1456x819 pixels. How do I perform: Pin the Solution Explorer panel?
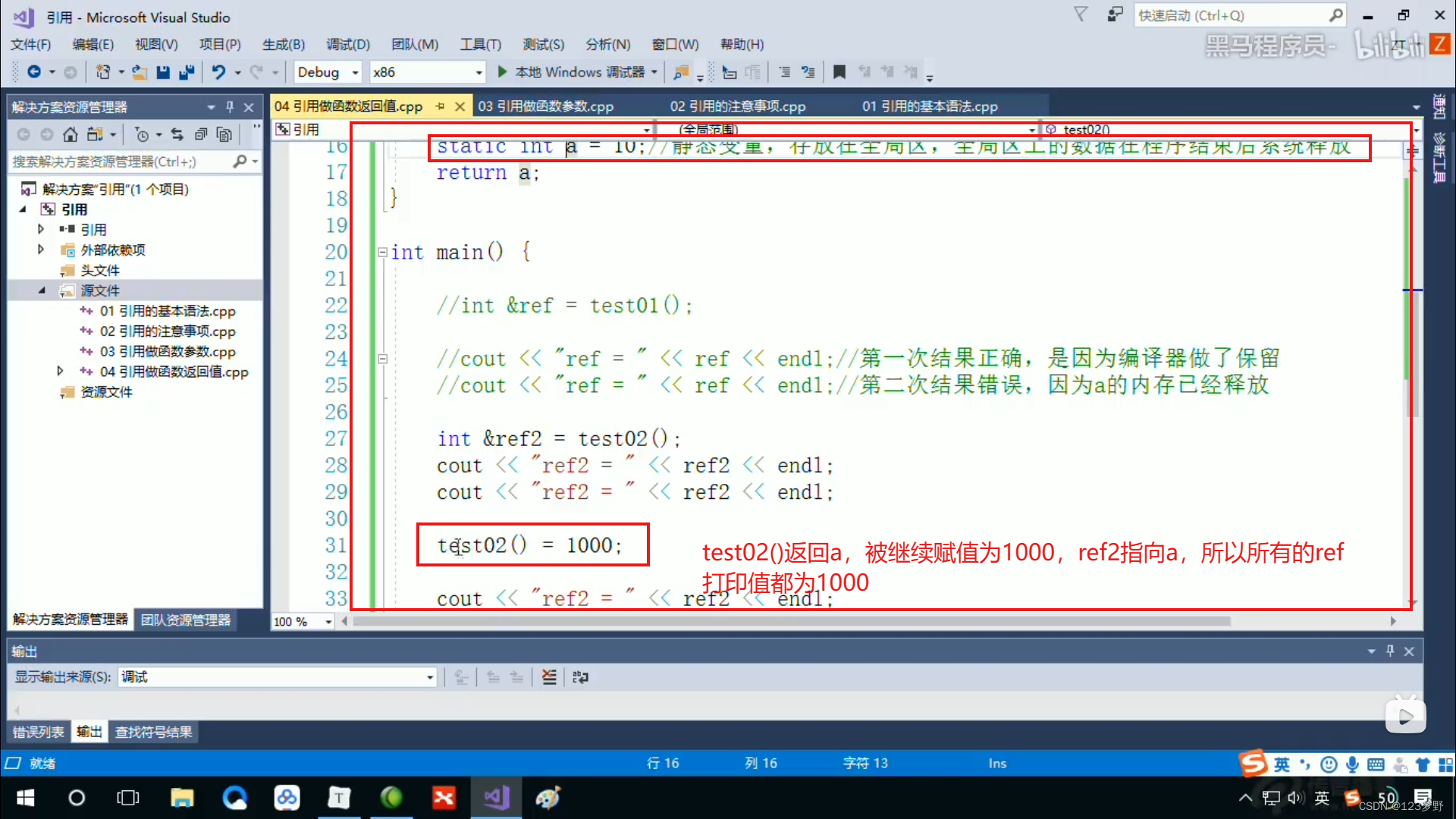click(230, 107)
